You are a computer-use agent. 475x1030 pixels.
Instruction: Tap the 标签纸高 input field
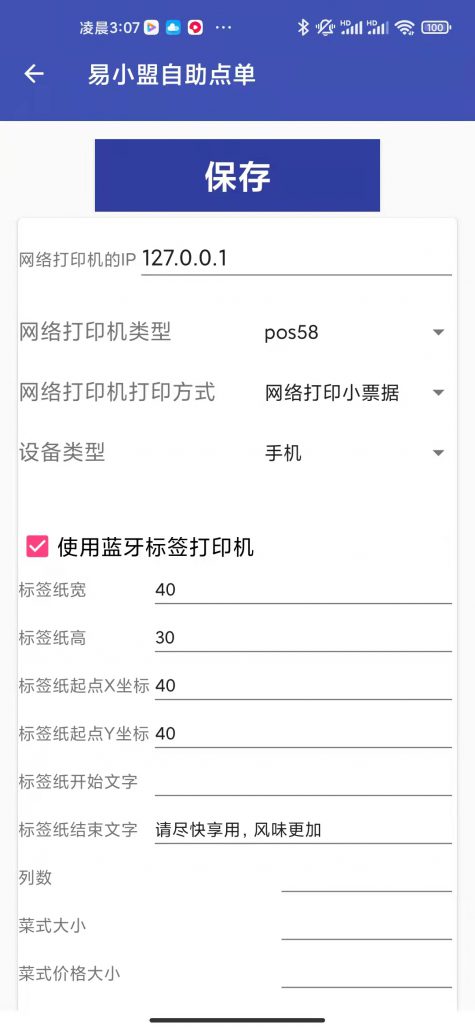click(304, 637)
